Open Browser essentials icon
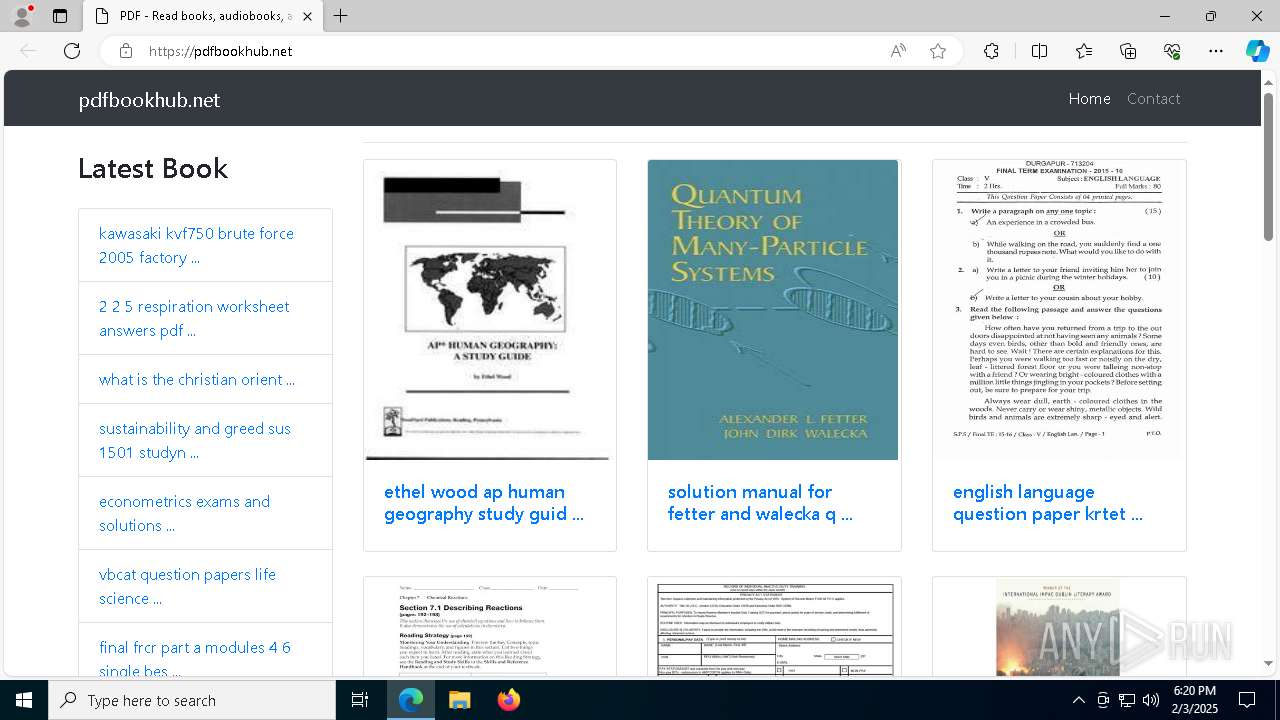Image resolution: width=1280 pixels, height=720 pixels. pos(1172,51)
